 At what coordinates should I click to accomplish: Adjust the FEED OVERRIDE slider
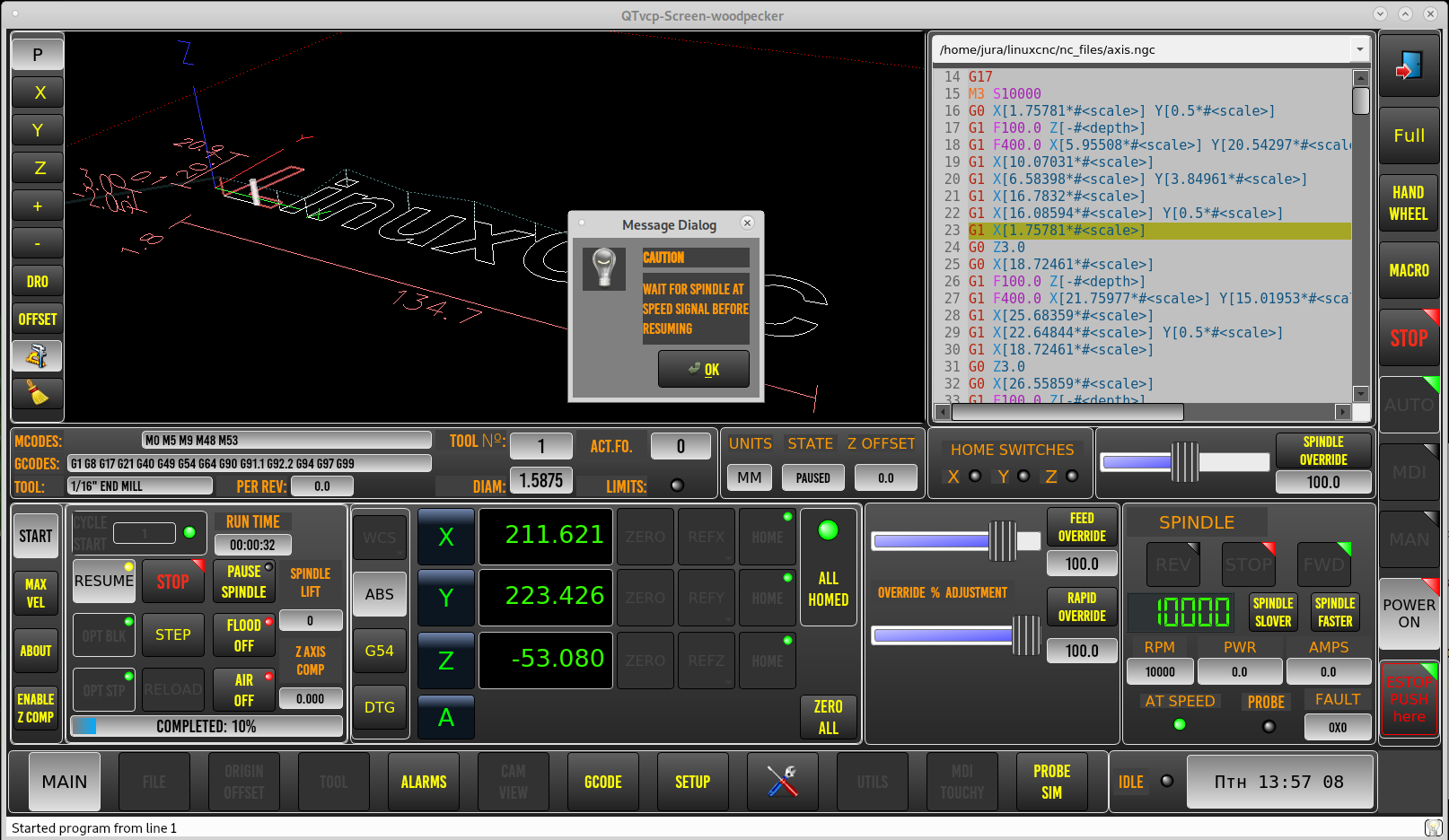[x=956, y=541]
